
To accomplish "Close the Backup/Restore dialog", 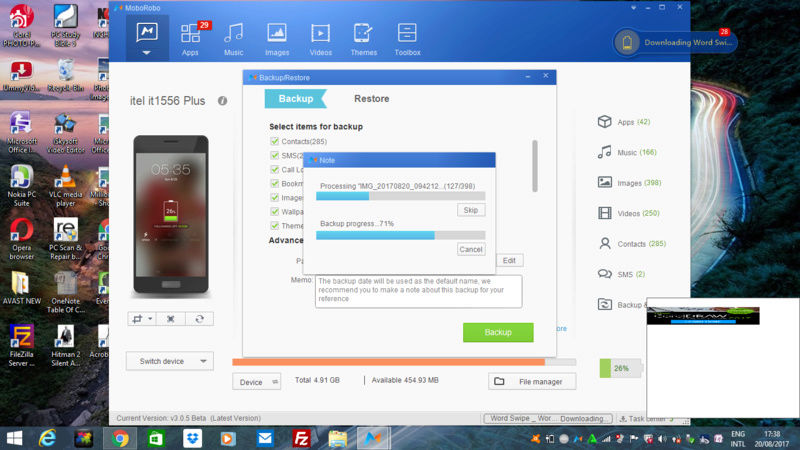I will click(x=546, y=76).
